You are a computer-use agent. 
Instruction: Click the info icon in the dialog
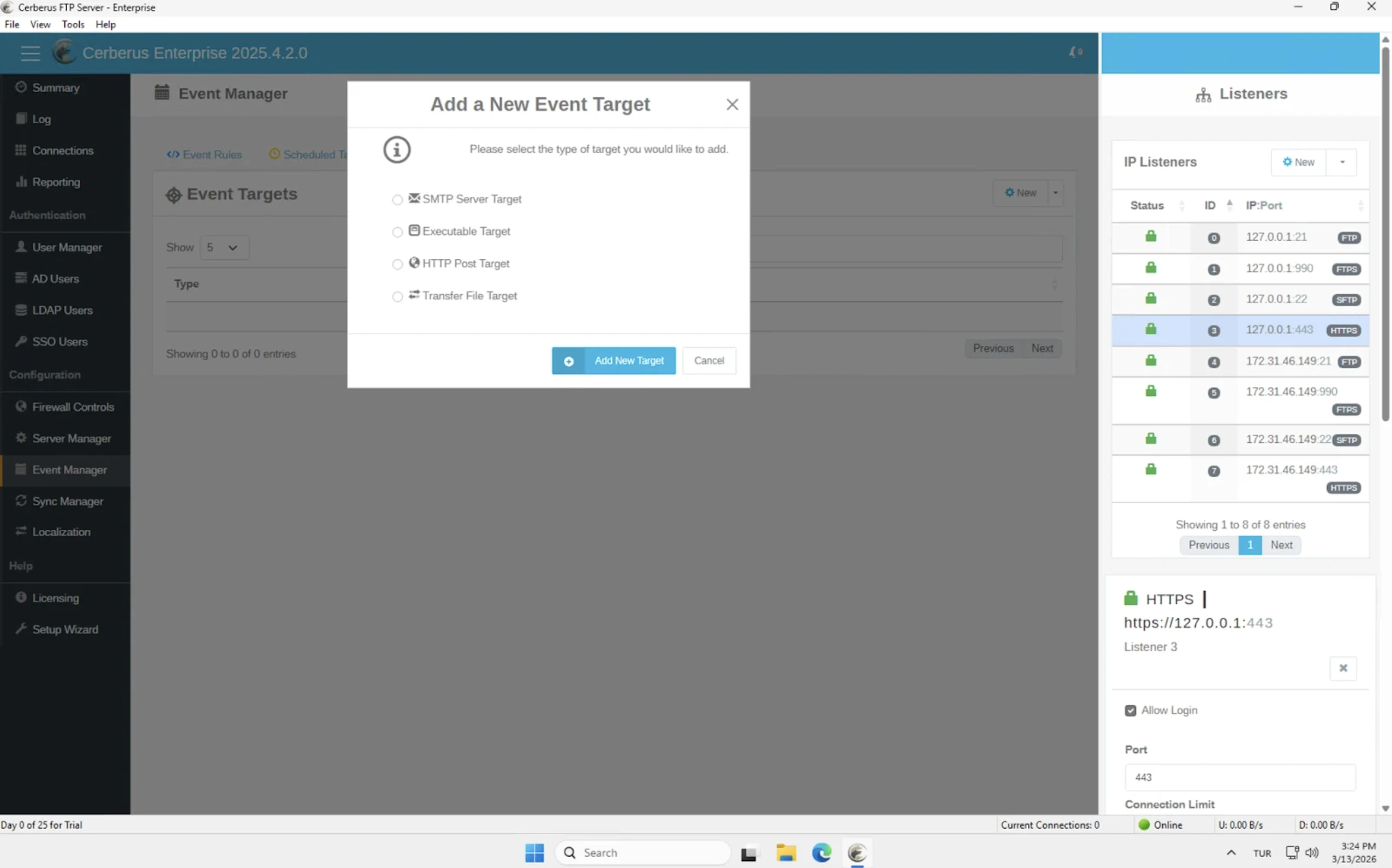pyautogui.click(x=397, y=150)
